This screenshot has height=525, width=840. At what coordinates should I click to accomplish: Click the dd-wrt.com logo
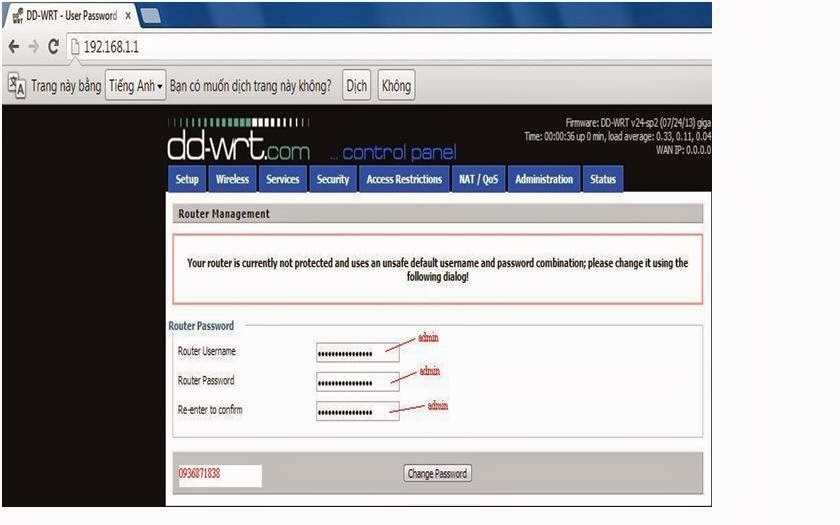coord(239,140)
